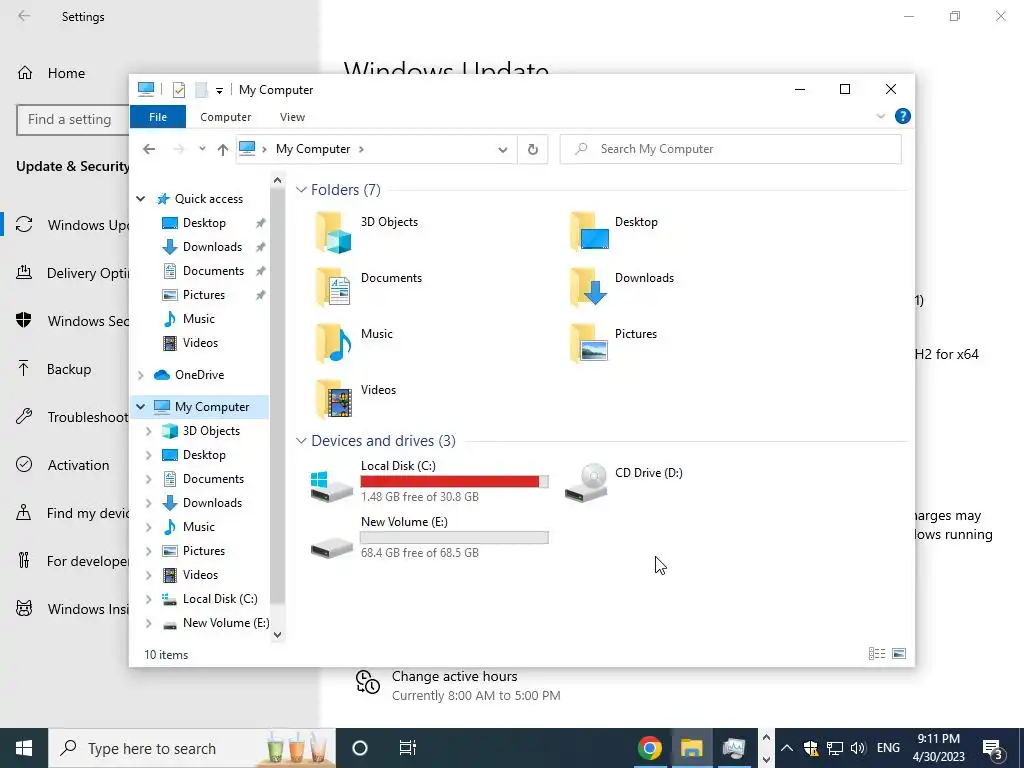Switch to large icons view layout icon
This screenshot has height=768, width=1024.
(x=899, y=654)
